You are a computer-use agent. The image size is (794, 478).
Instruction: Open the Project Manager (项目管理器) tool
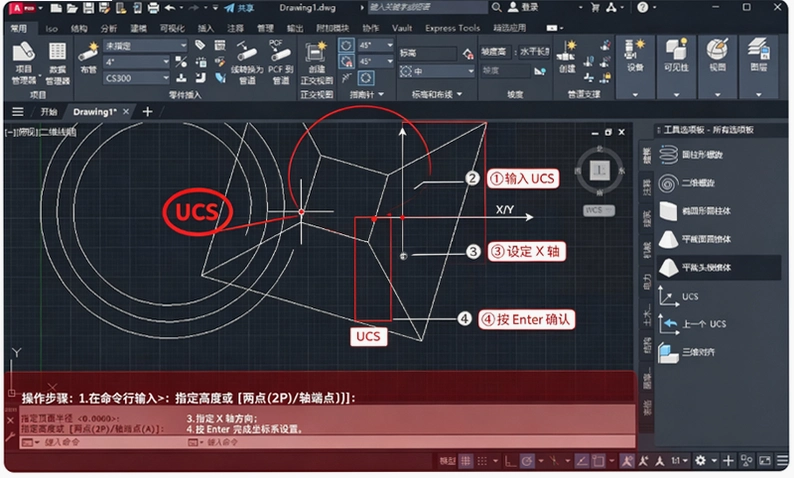(x=23, y=63)
